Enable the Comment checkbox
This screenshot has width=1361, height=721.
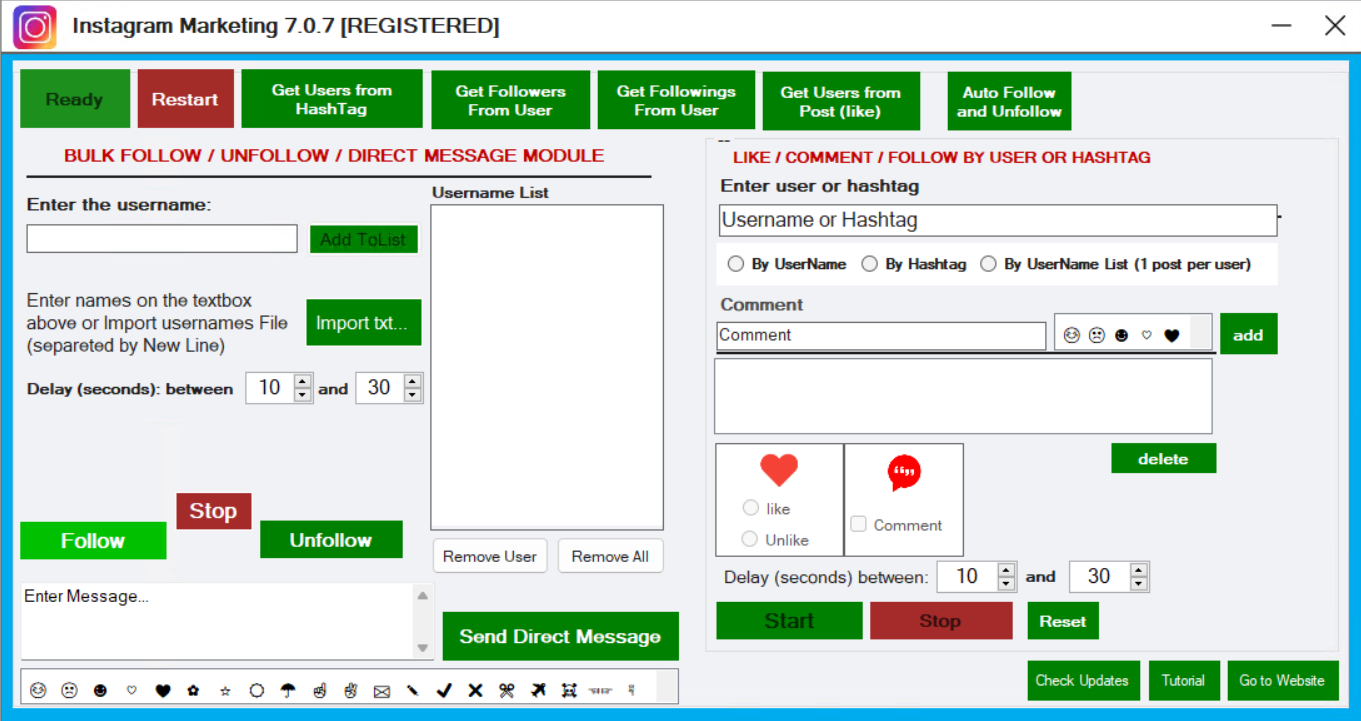[858, 524]
